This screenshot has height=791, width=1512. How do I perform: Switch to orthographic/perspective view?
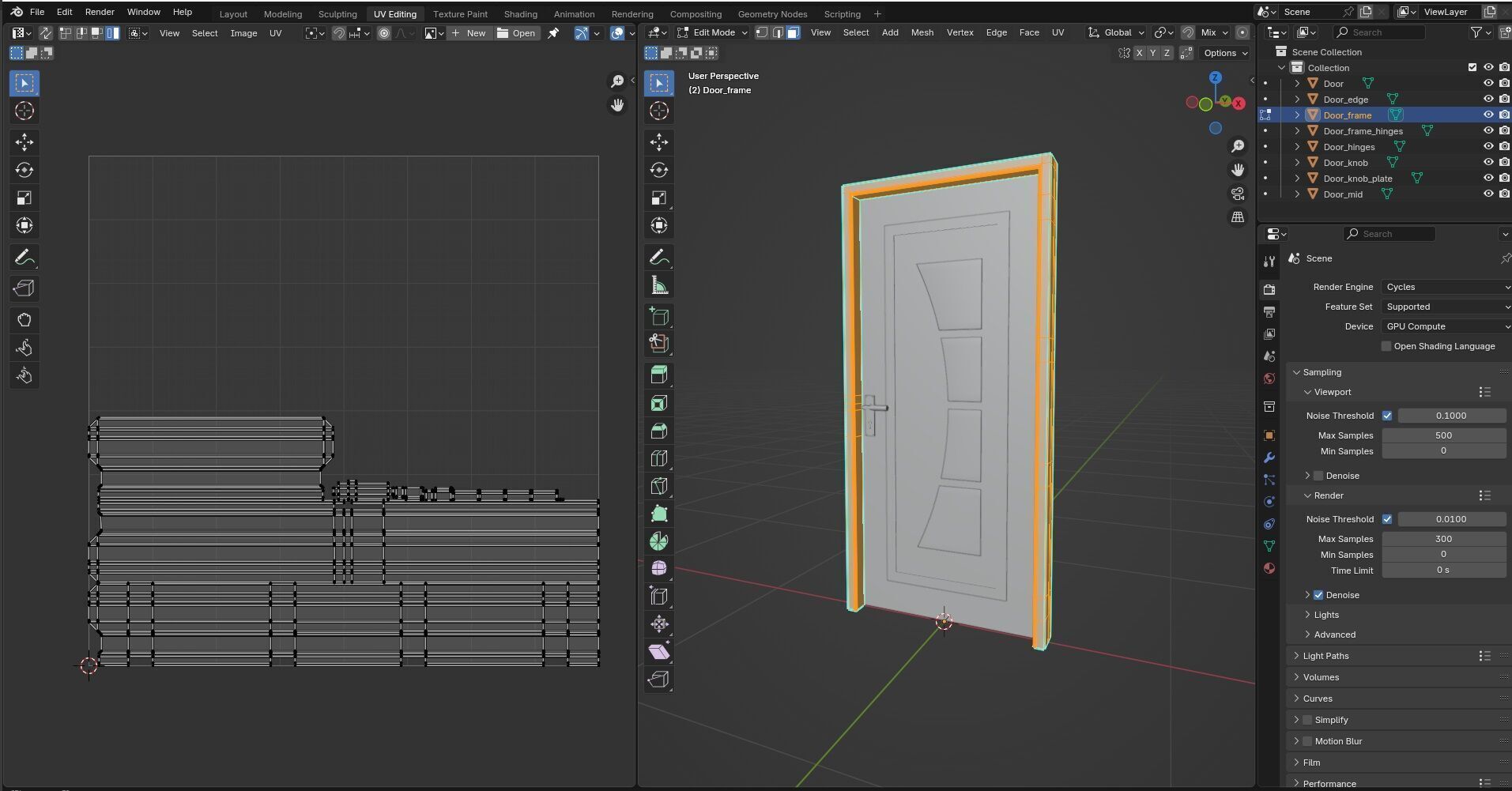click(x=1238, y=217)
